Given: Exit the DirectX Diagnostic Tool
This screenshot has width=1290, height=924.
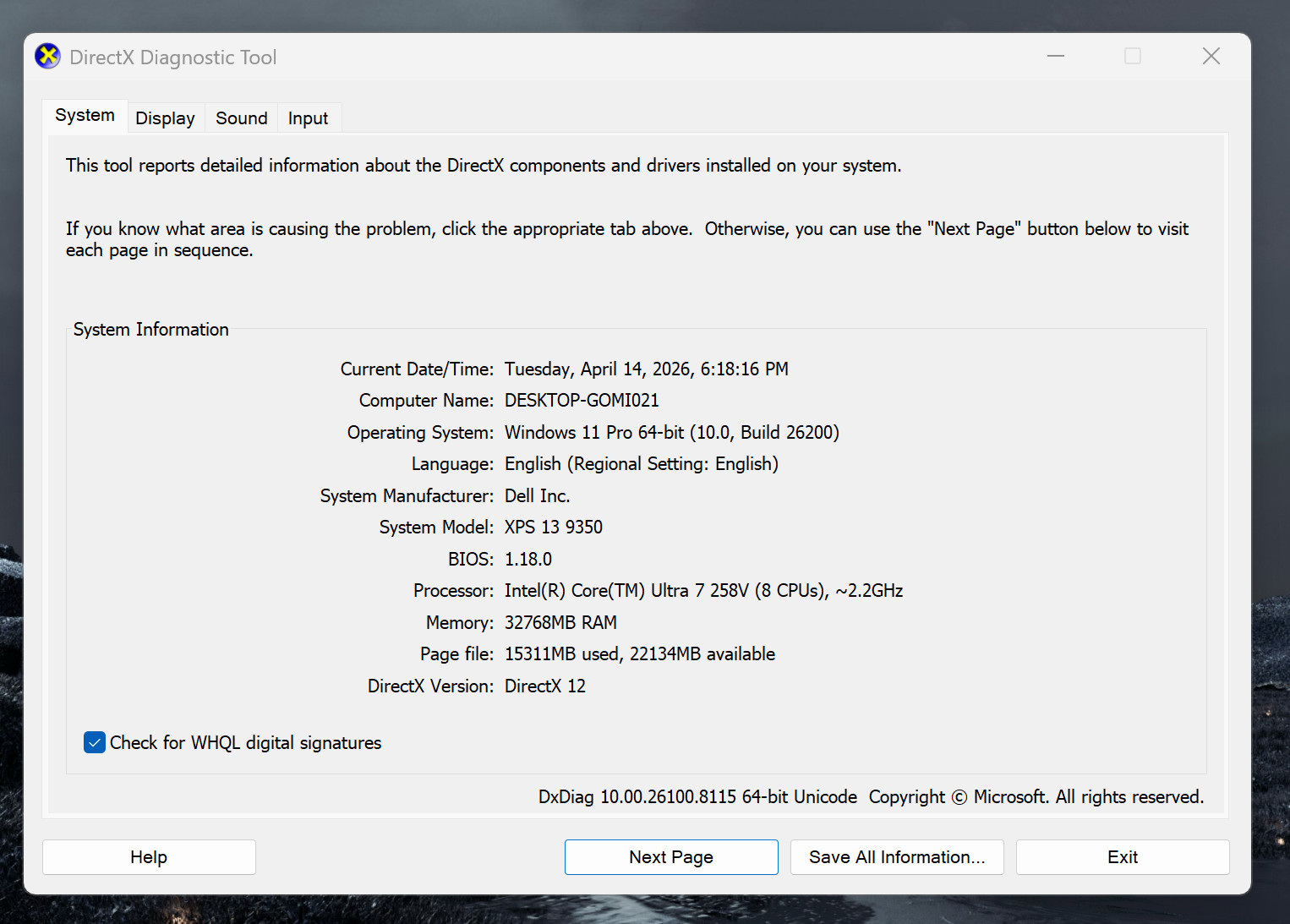Looking at the screenshot, I should coord(1123,857).
